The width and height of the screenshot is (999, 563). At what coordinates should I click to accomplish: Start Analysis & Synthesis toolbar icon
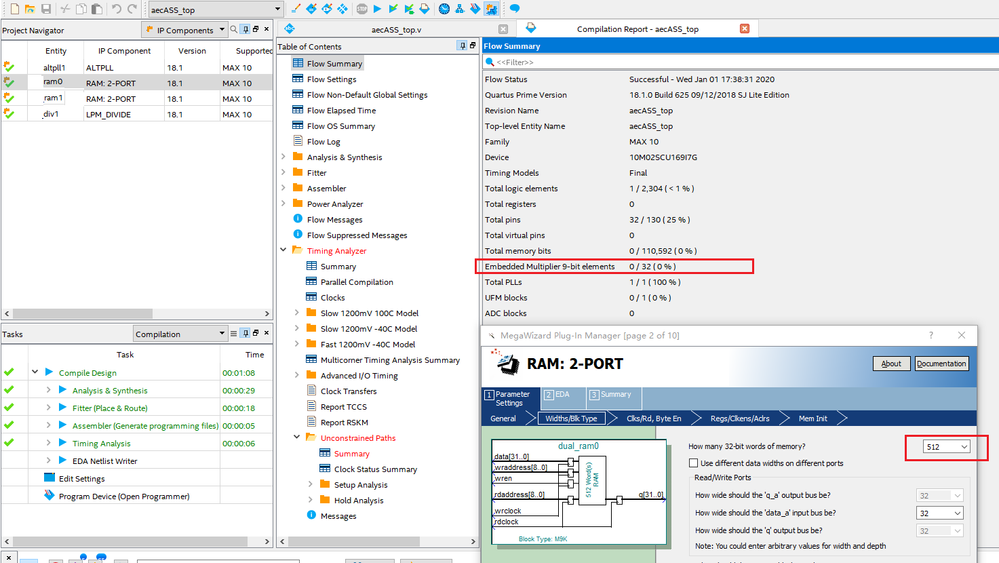(393, 9)
